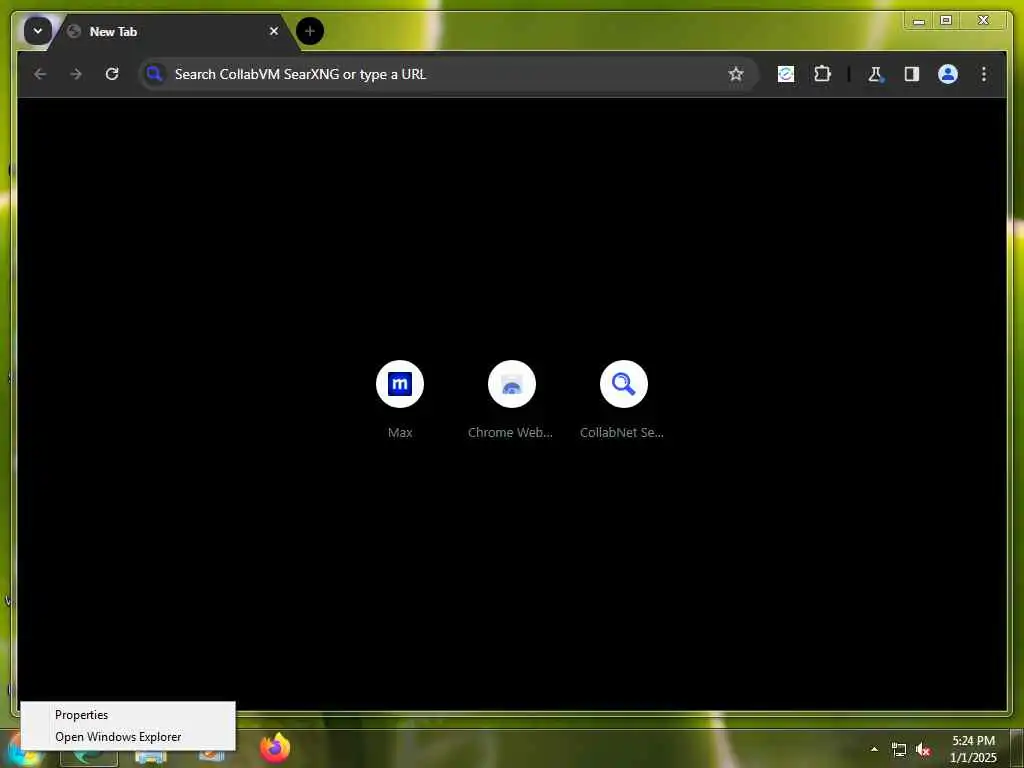This screenshot has width=1024, height=768.
Task: Reload the current page
Action: click(x=112, y=74)
